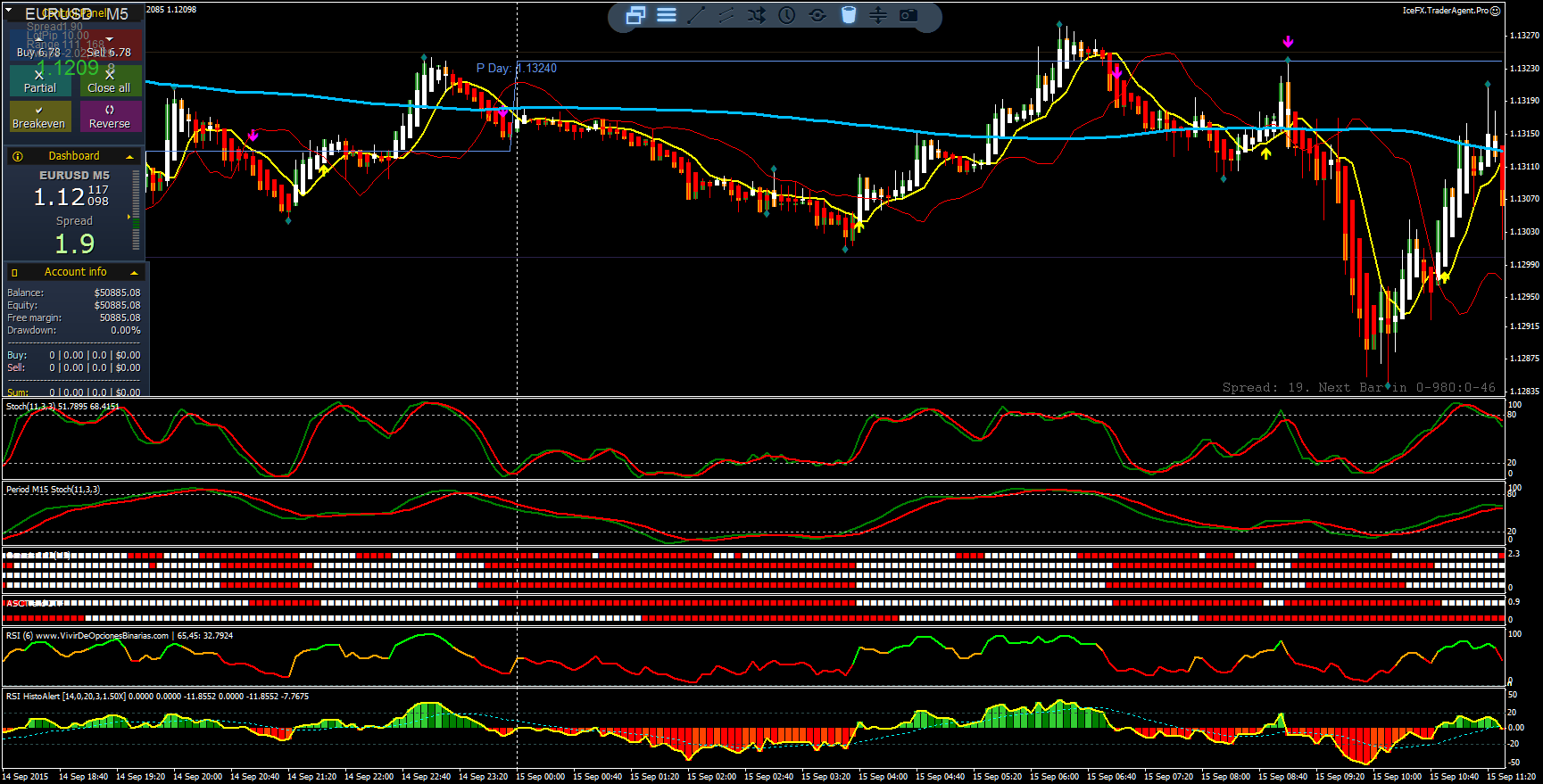Click the 15 Sep 11:20 time label
The height and width of the screenshot is (784, 1543).
click(1511, 777)
